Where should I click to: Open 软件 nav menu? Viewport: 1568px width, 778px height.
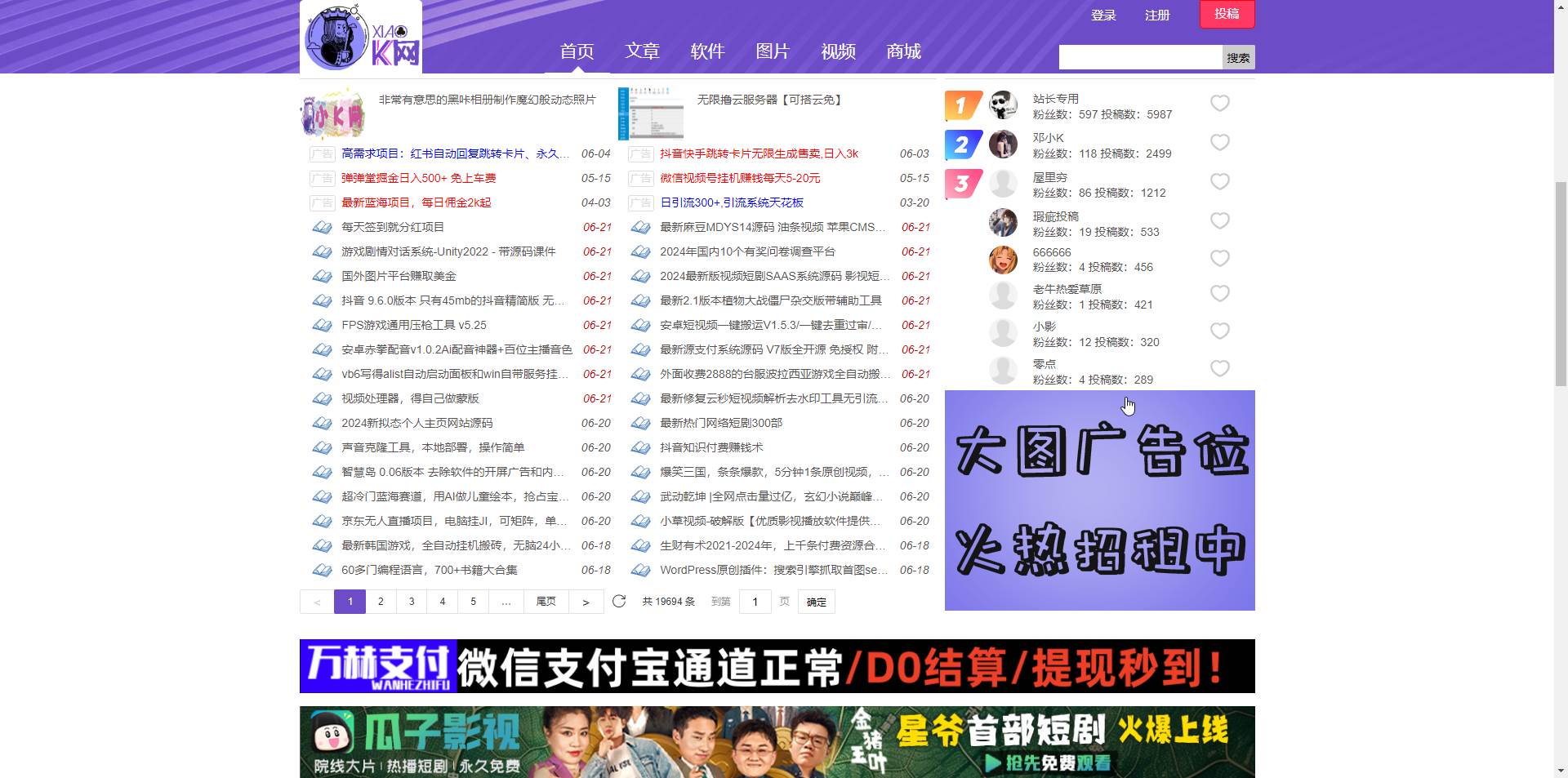pyautogui.click(x=707, y=51)
